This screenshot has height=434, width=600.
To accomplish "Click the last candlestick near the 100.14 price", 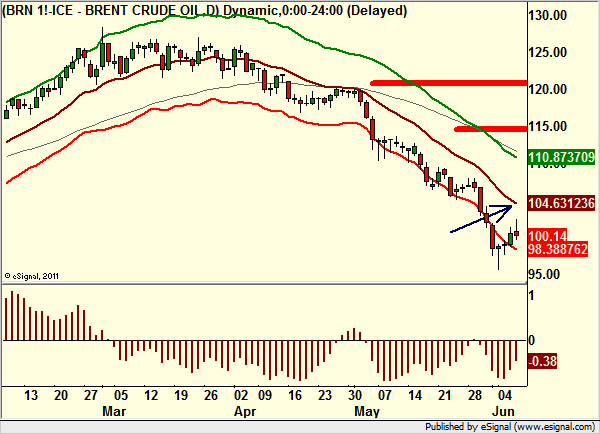I will point(517,230).
